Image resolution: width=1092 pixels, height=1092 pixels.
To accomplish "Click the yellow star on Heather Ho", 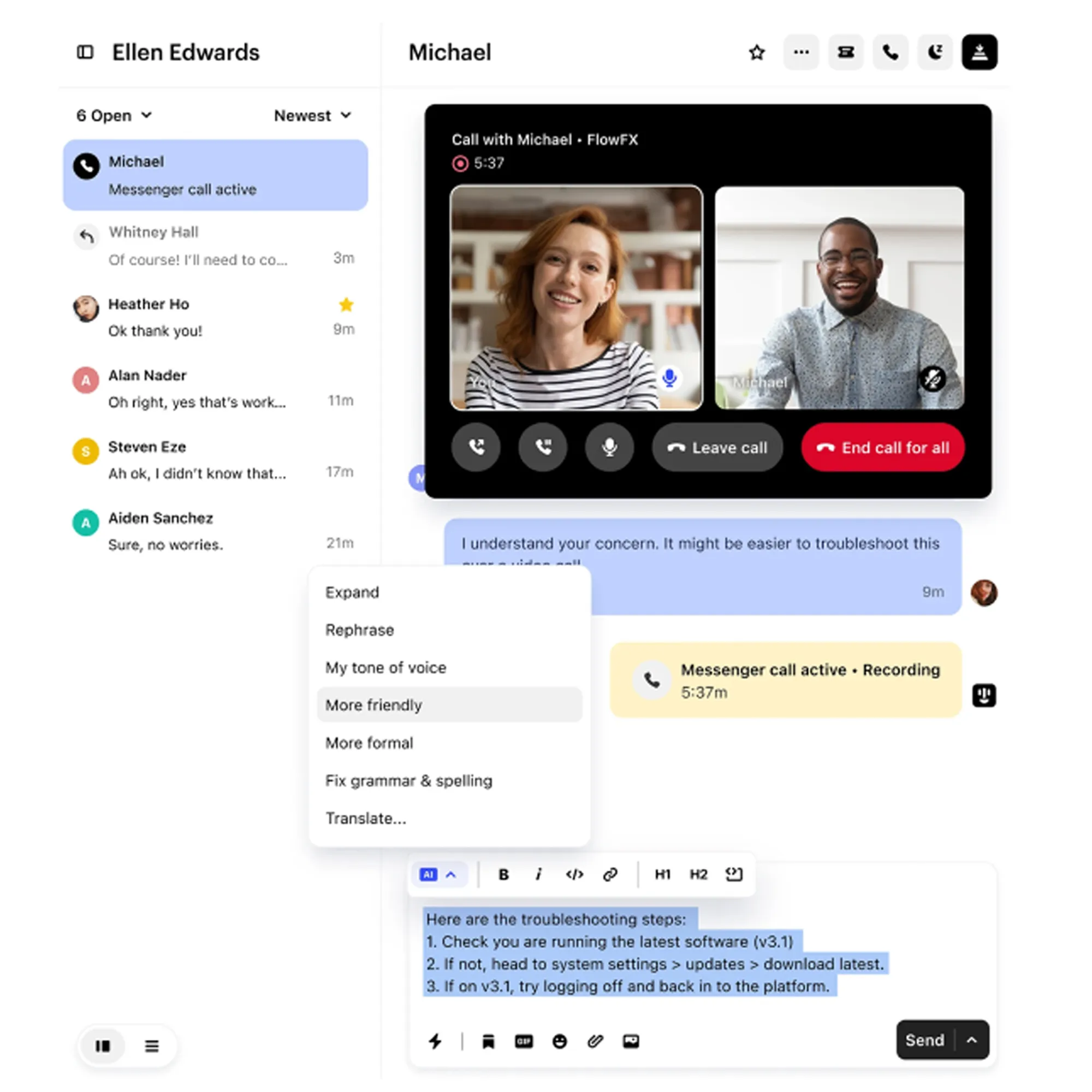I will point(346,305).
